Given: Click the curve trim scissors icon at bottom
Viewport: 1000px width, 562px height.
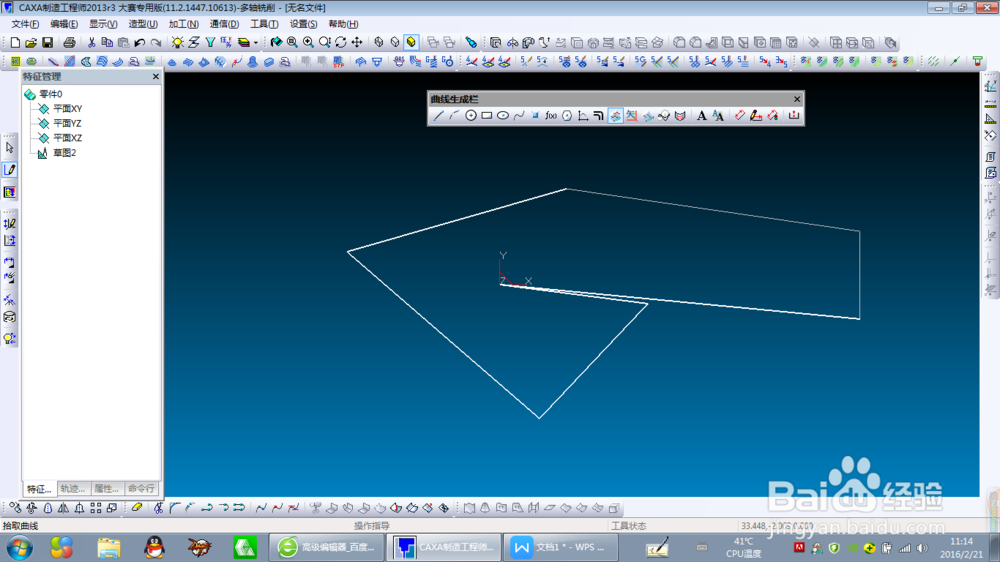Looking at the screenshot, I should point(159,508).
